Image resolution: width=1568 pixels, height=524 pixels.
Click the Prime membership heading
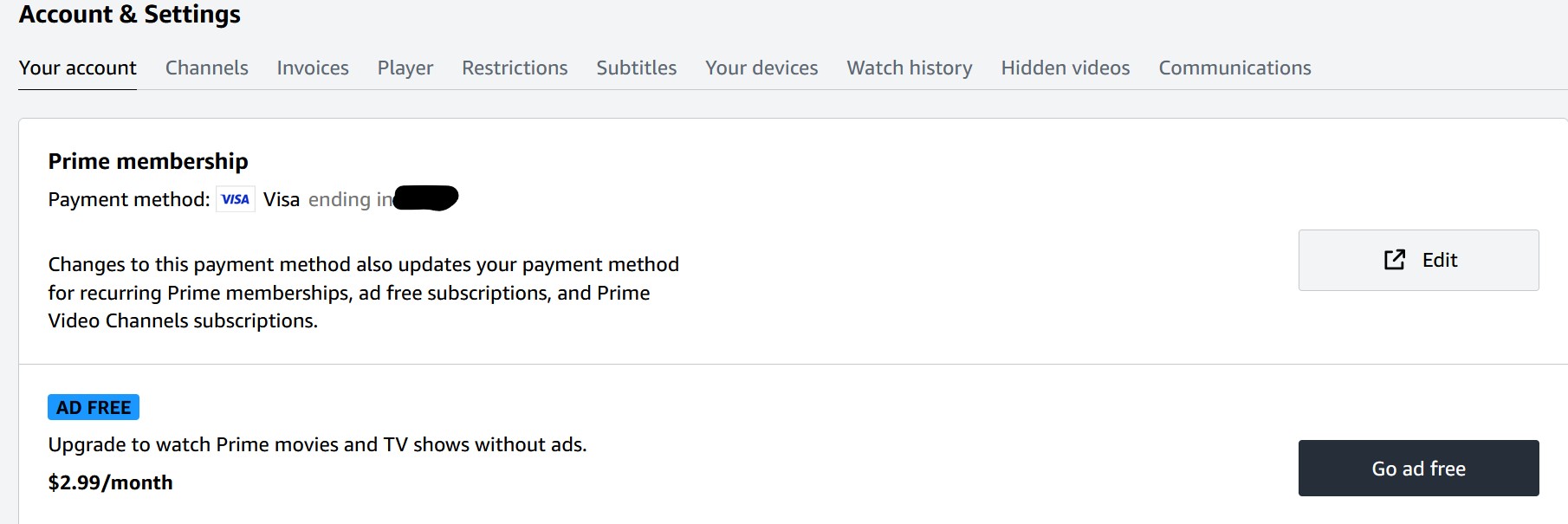click(148, 161)
